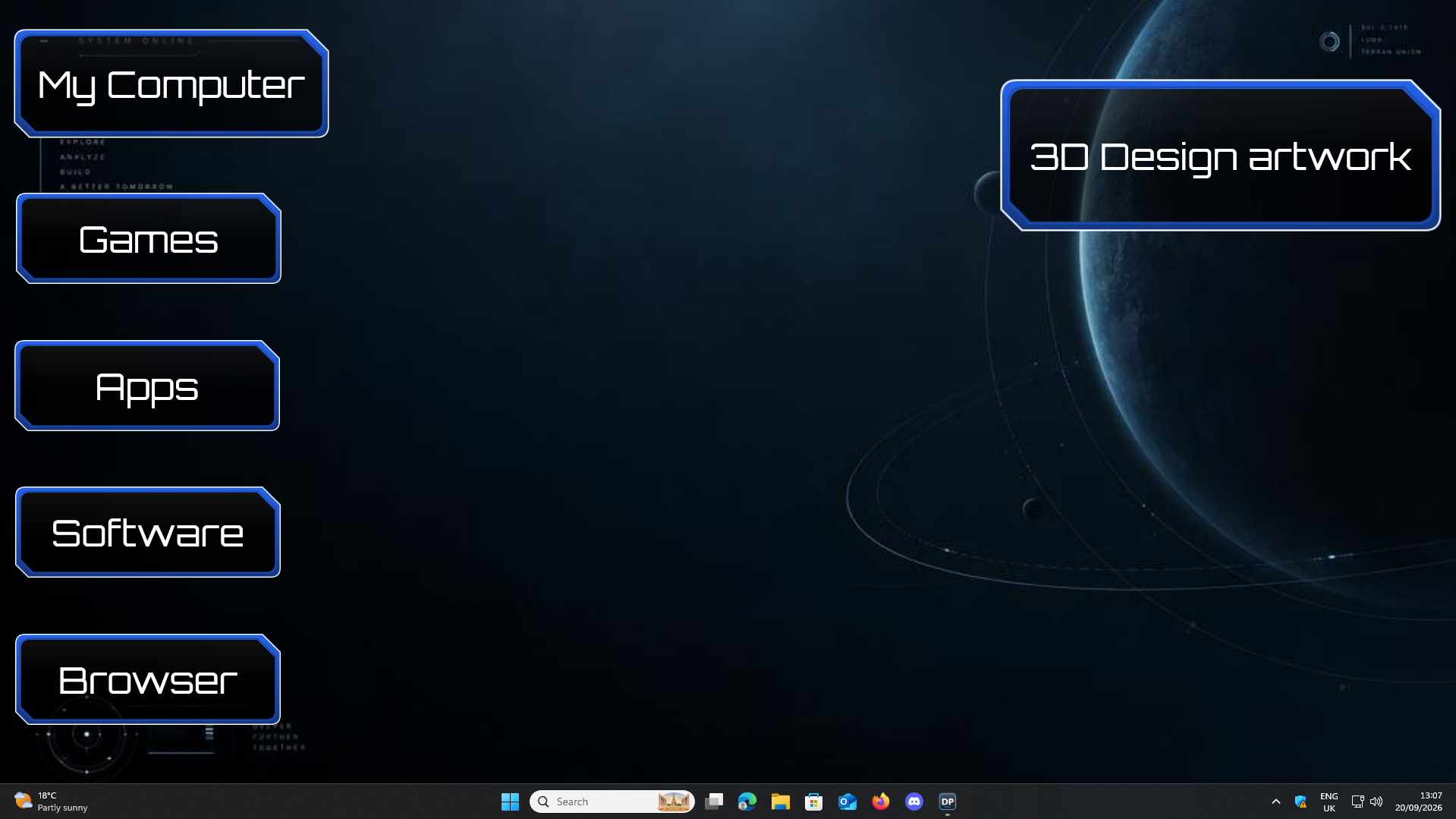Viewport: 1456px width, 819px height.
Task: Open Microsoft Store from the taskbar
Action: [x=814, y=802]
